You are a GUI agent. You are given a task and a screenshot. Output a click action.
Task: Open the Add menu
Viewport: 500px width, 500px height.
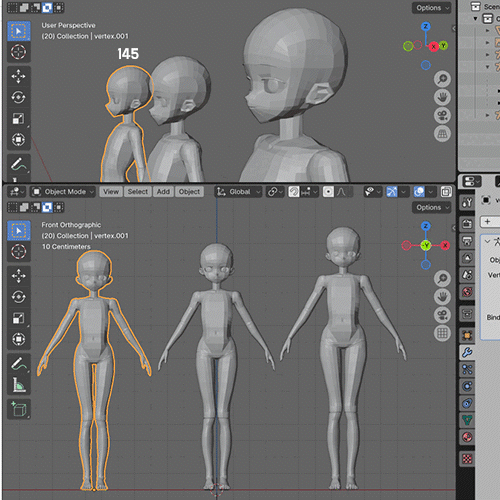tap(163, 192)
